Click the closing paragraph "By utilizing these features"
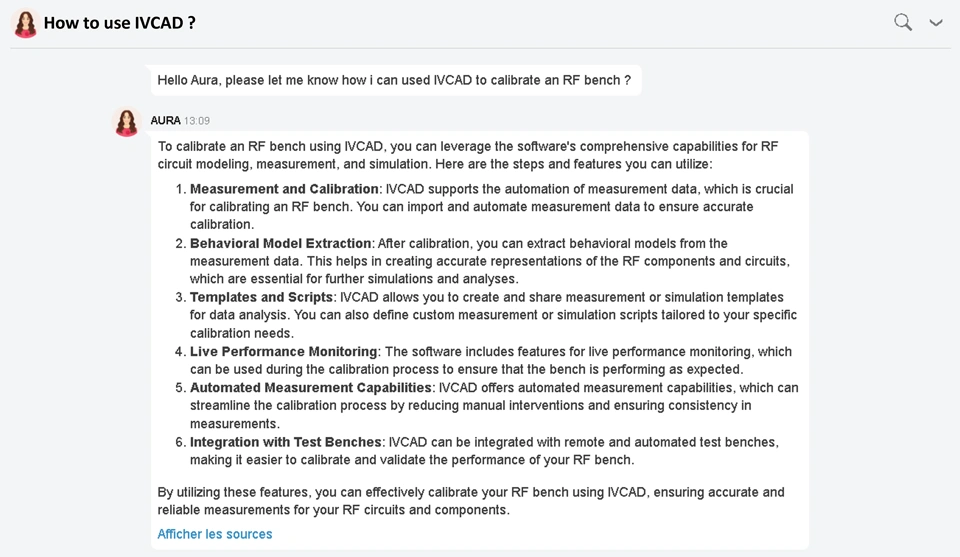Screen dimensions: 960x557 [x=470, y=501]
